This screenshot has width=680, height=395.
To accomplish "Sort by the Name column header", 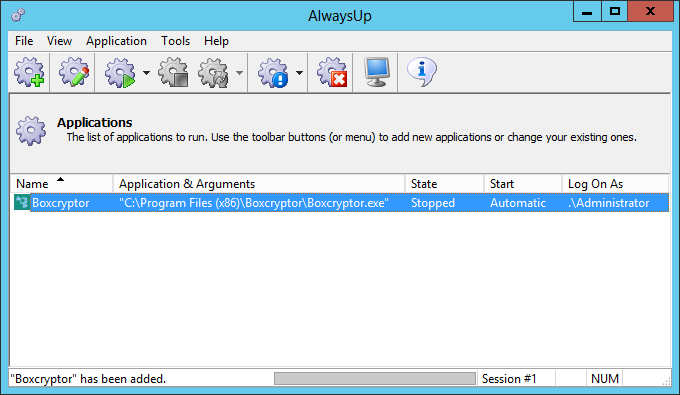I will [x=61, y=183].
